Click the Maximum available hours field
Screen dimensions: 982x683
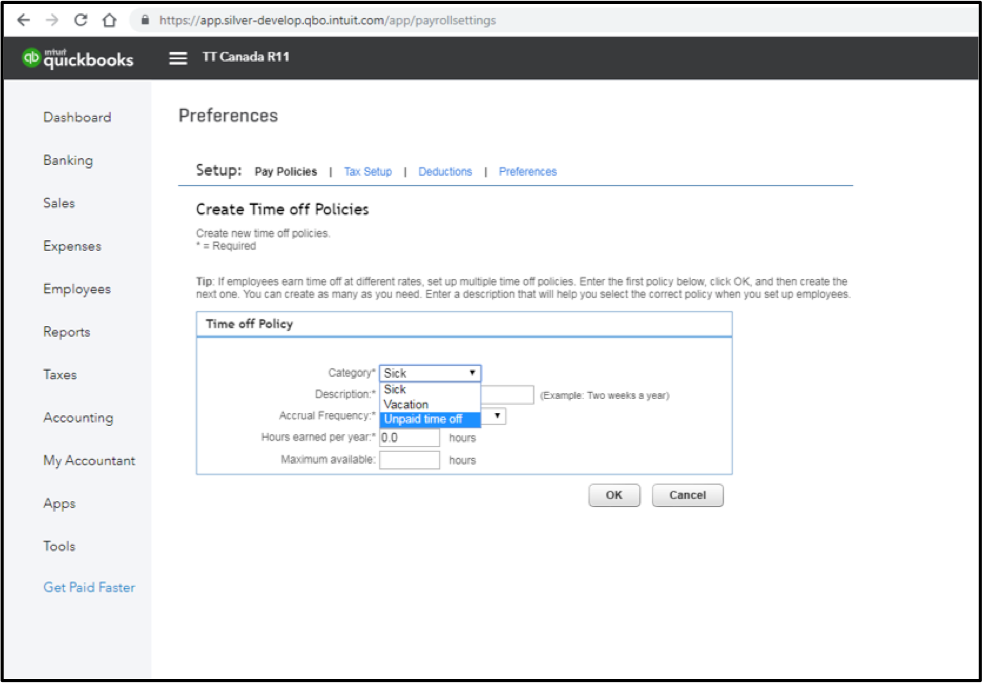[410, 460]
